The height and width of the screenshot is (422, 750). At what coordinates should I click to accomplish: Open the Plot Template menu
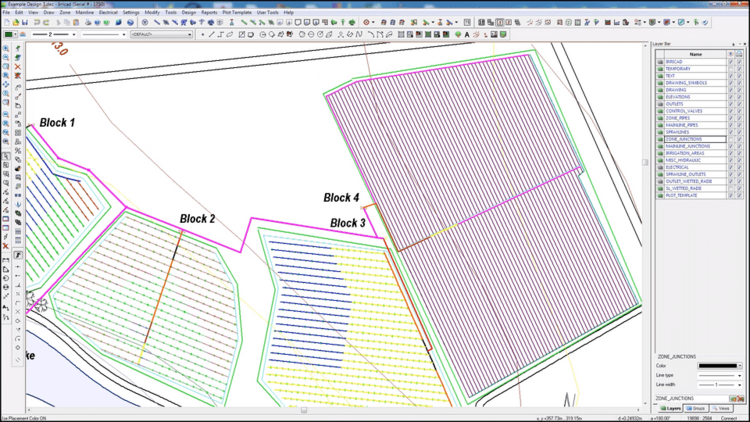[x=236, y=12]
